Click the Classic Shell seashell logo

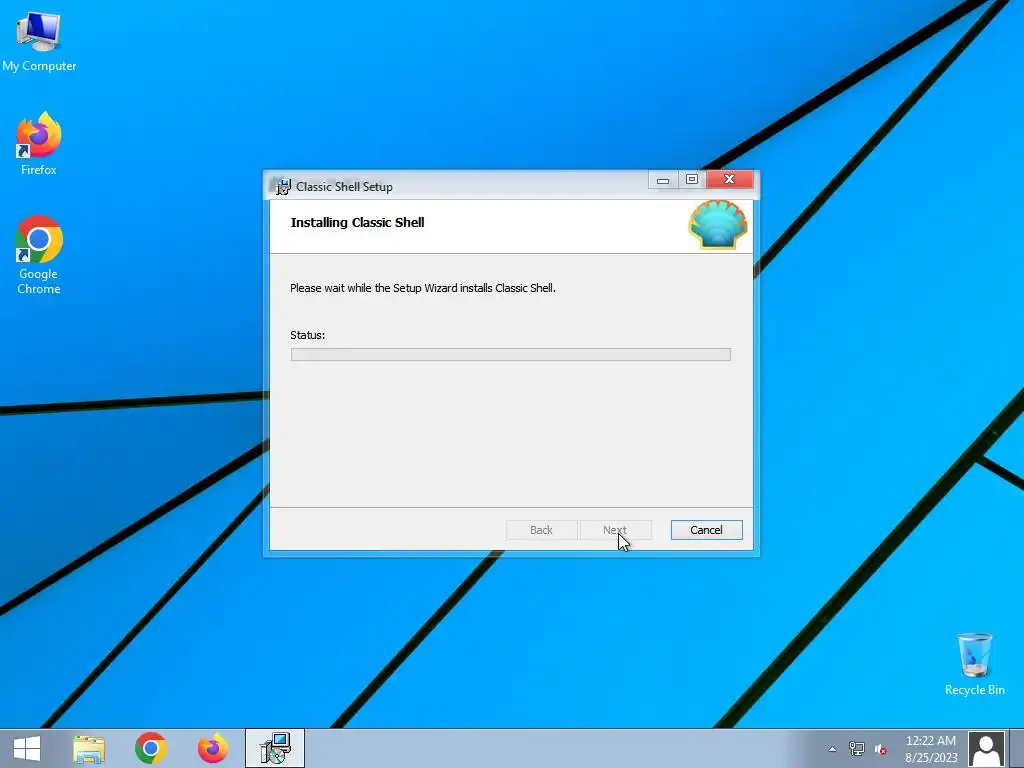pyautogui.click(x=718, y=225)
